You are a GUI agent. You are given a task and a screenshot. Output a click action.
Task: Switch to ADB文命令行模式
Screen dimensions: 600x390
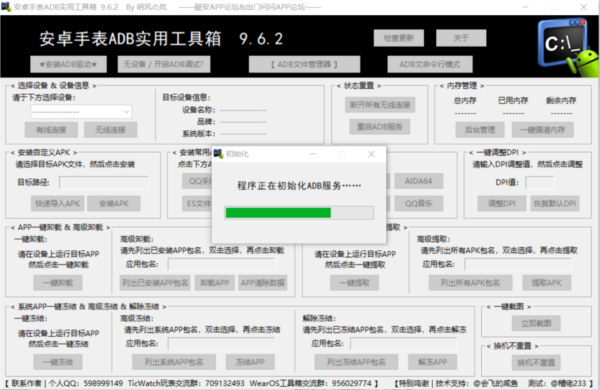pyautogui.click(x=430, y=64)
